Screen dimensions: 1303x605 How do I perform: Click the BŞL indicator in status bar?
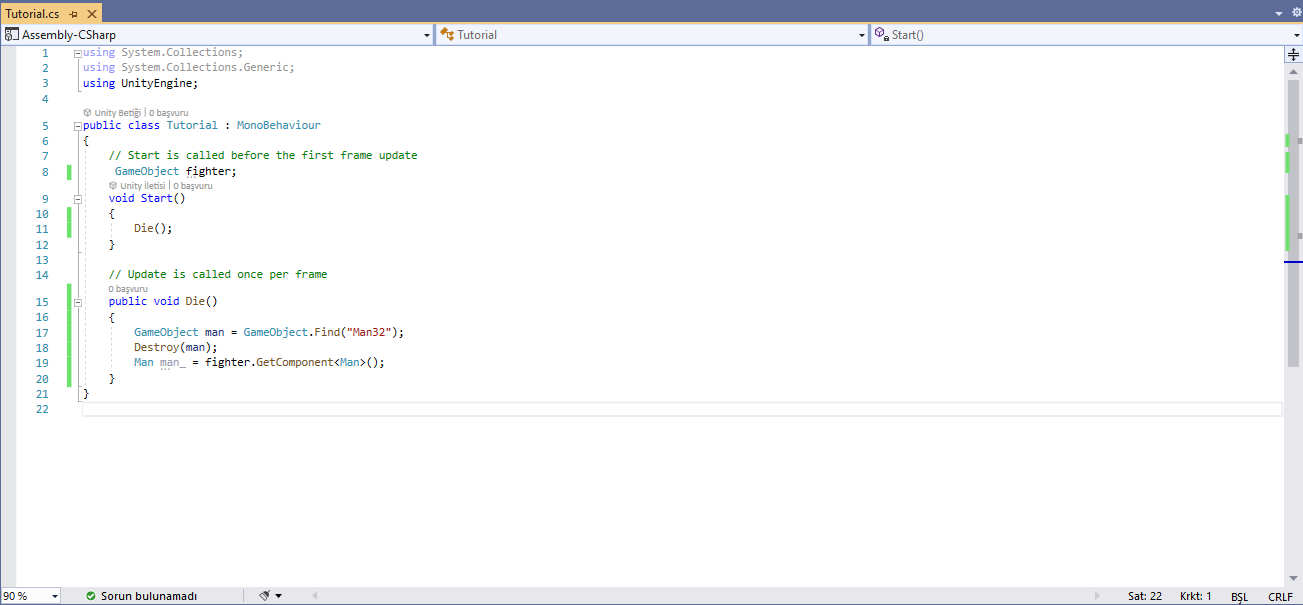(x=1239, y=596)
